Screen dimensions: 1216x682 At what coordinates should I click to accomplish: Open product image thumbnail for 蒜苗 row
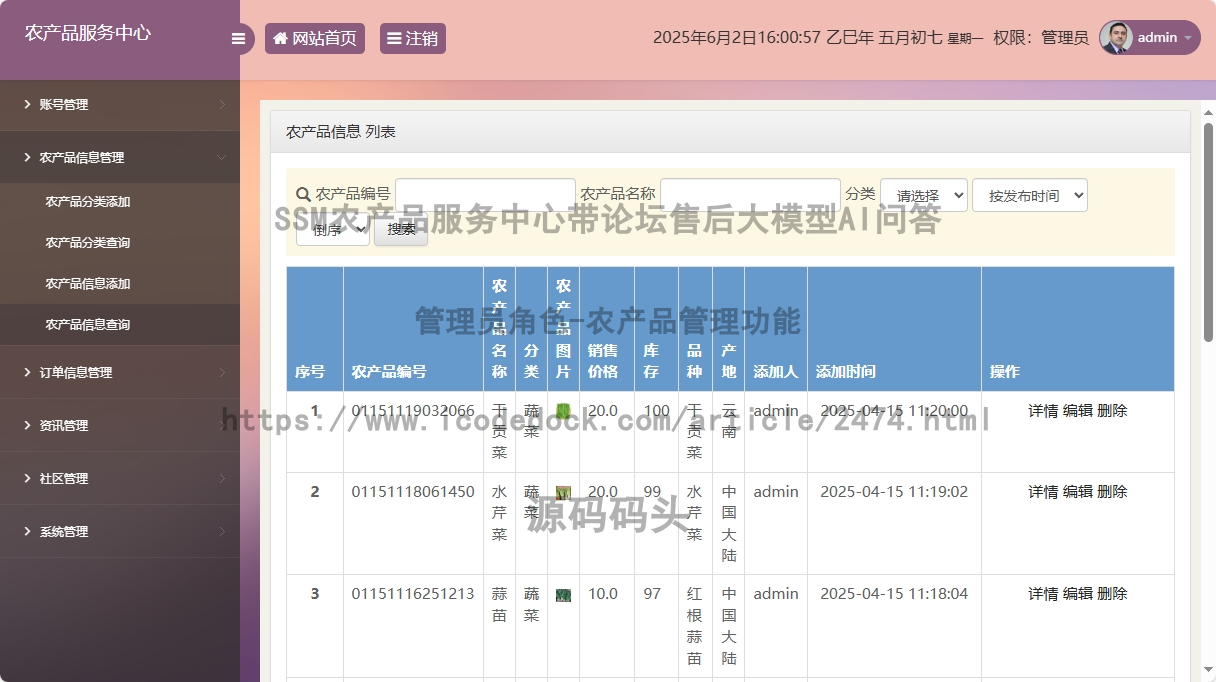click(563, 595)
